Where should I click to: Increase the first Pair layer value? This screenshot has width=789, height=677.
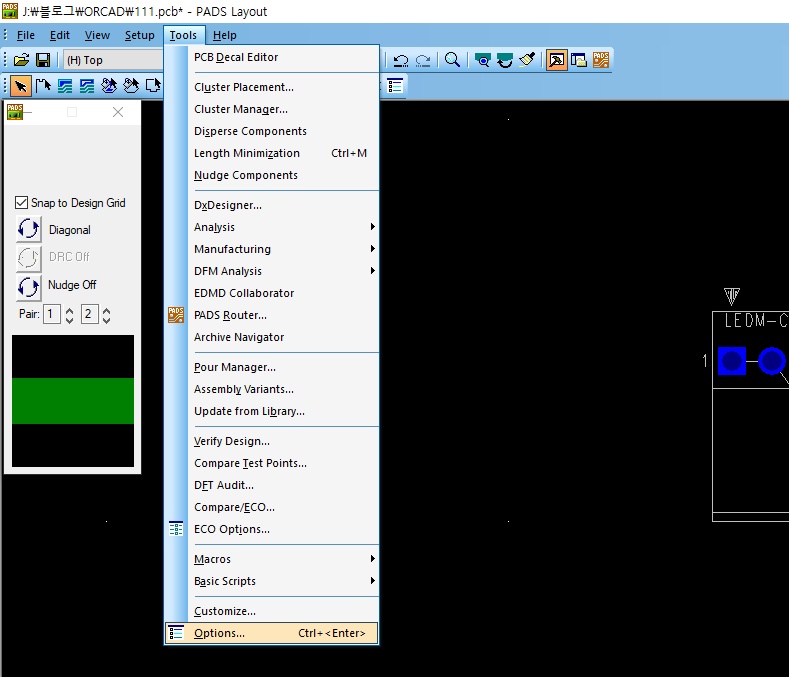[x=69, y=310]
